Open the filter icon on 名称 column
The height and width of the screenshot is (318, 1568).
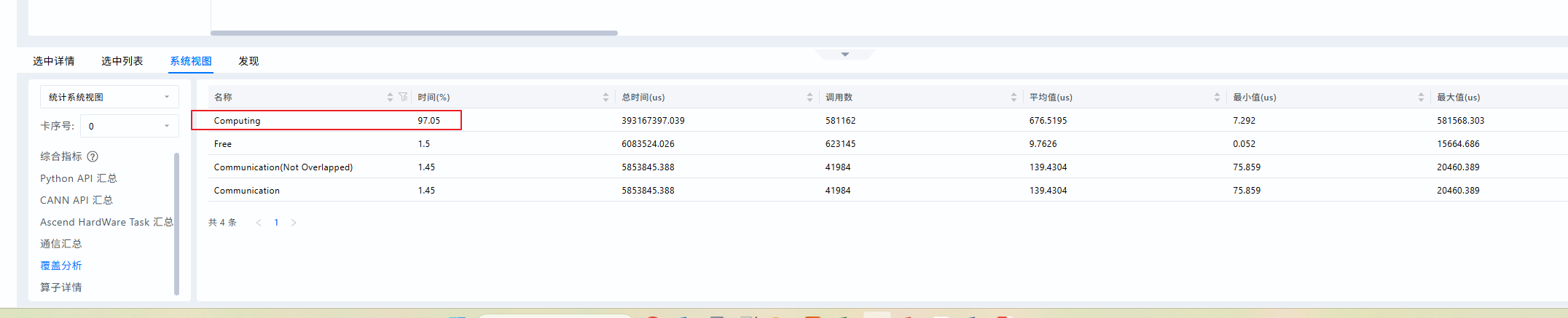(x=403, y=97)
